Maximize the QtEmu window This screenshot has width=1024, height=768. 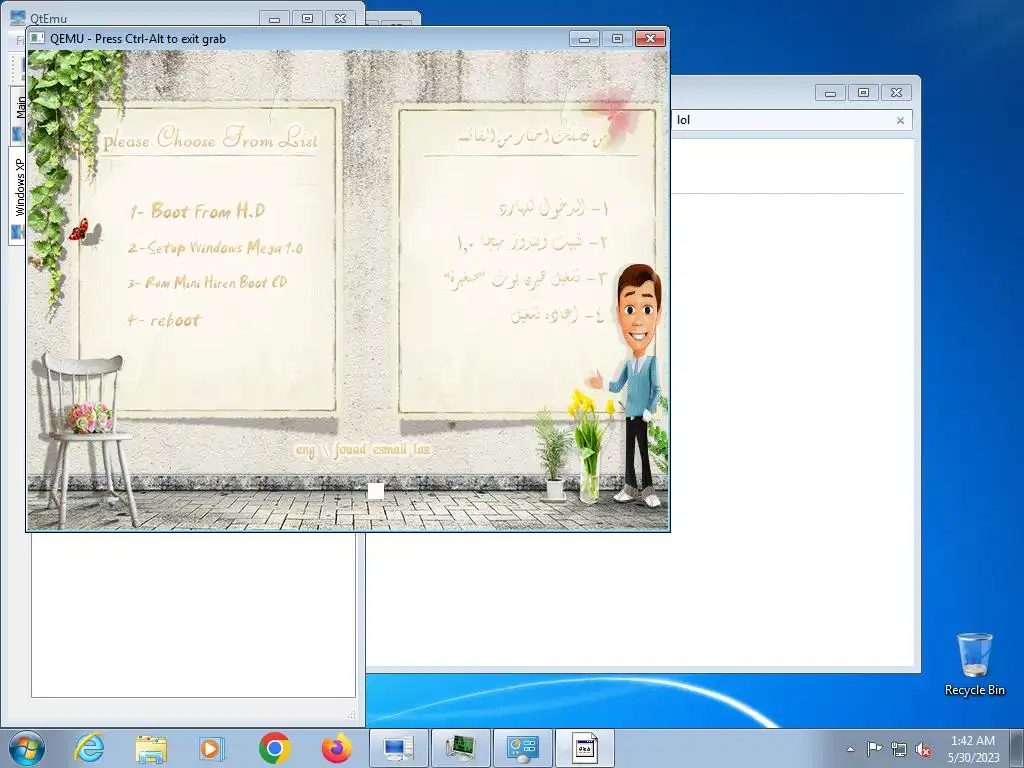point(308,19)
